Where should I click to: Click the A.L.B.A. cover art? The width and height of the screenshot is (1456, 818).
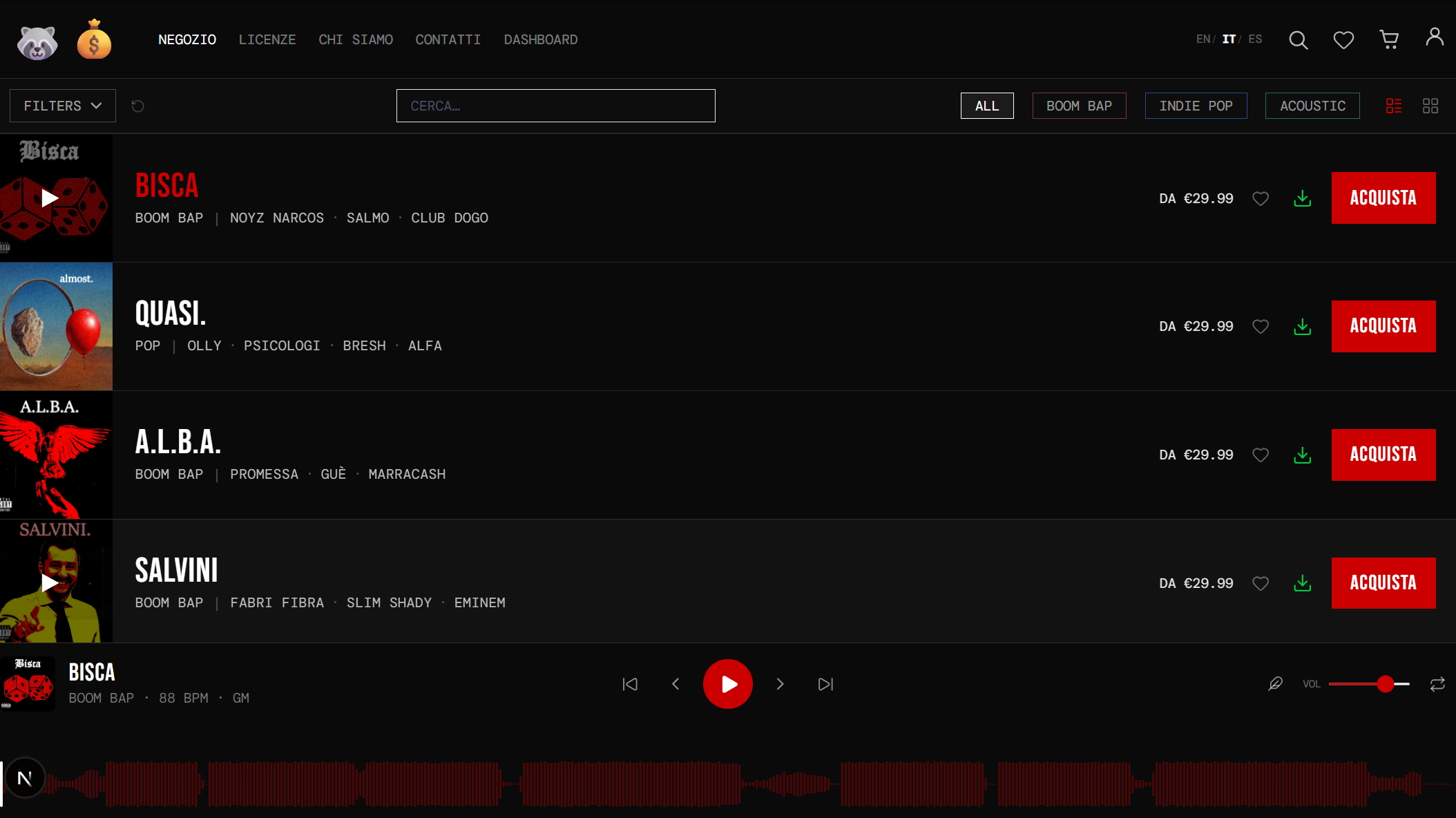click(x=56, y=455)
